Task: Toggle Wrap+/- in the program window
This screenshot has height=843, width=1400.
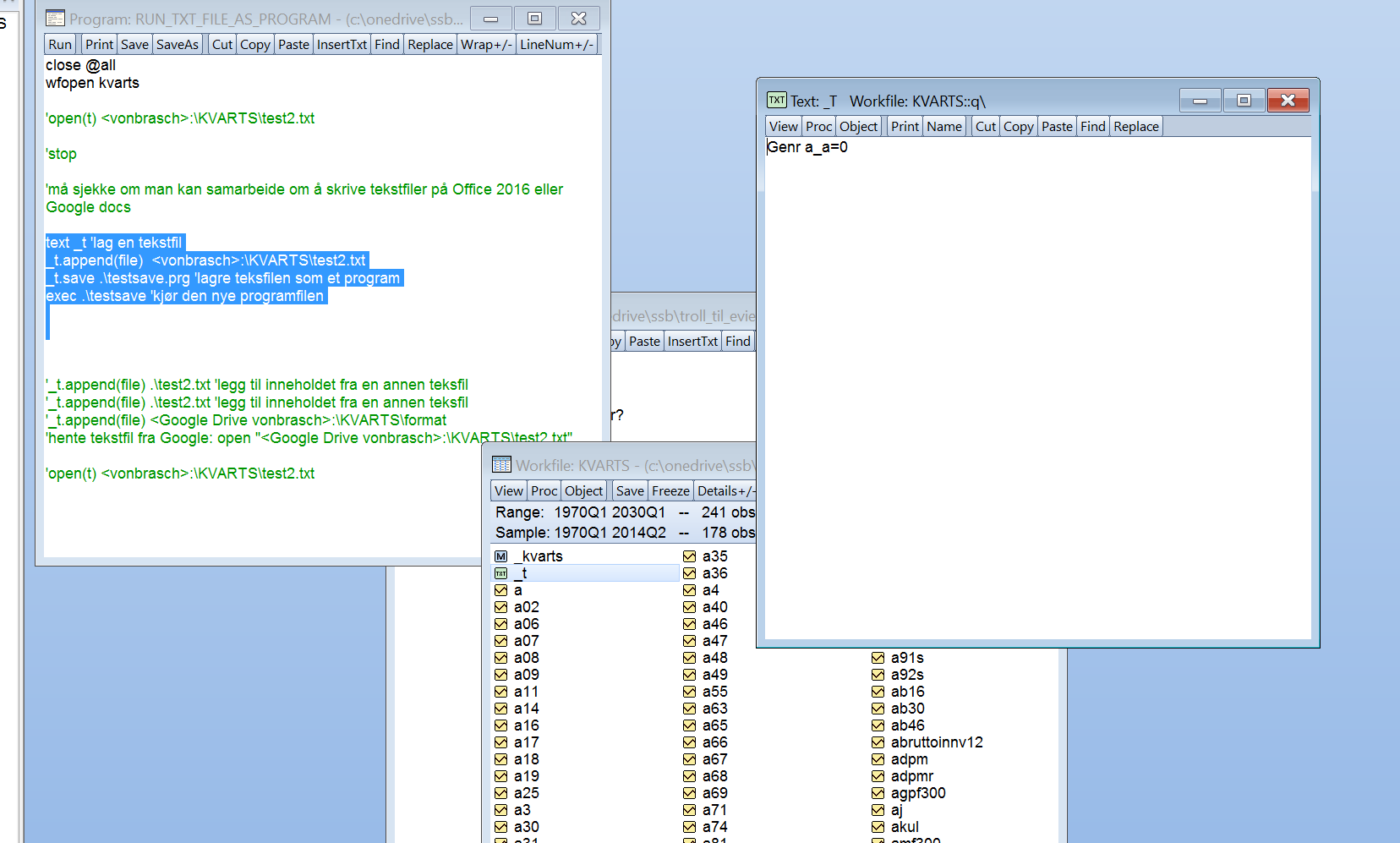Action: coord(486,44)
